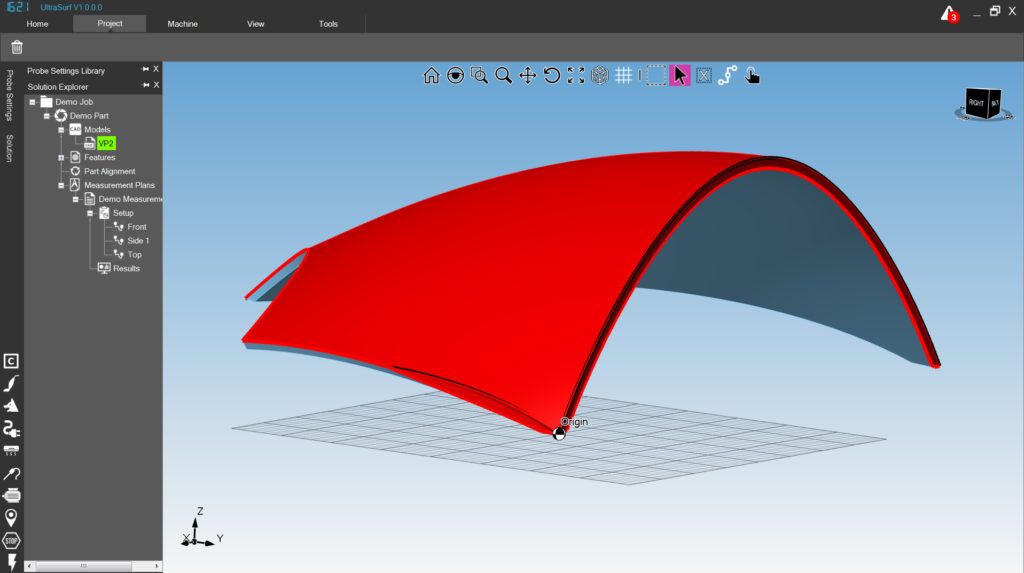
Task: Click the rotate view icon
Action: coord(552,75)
